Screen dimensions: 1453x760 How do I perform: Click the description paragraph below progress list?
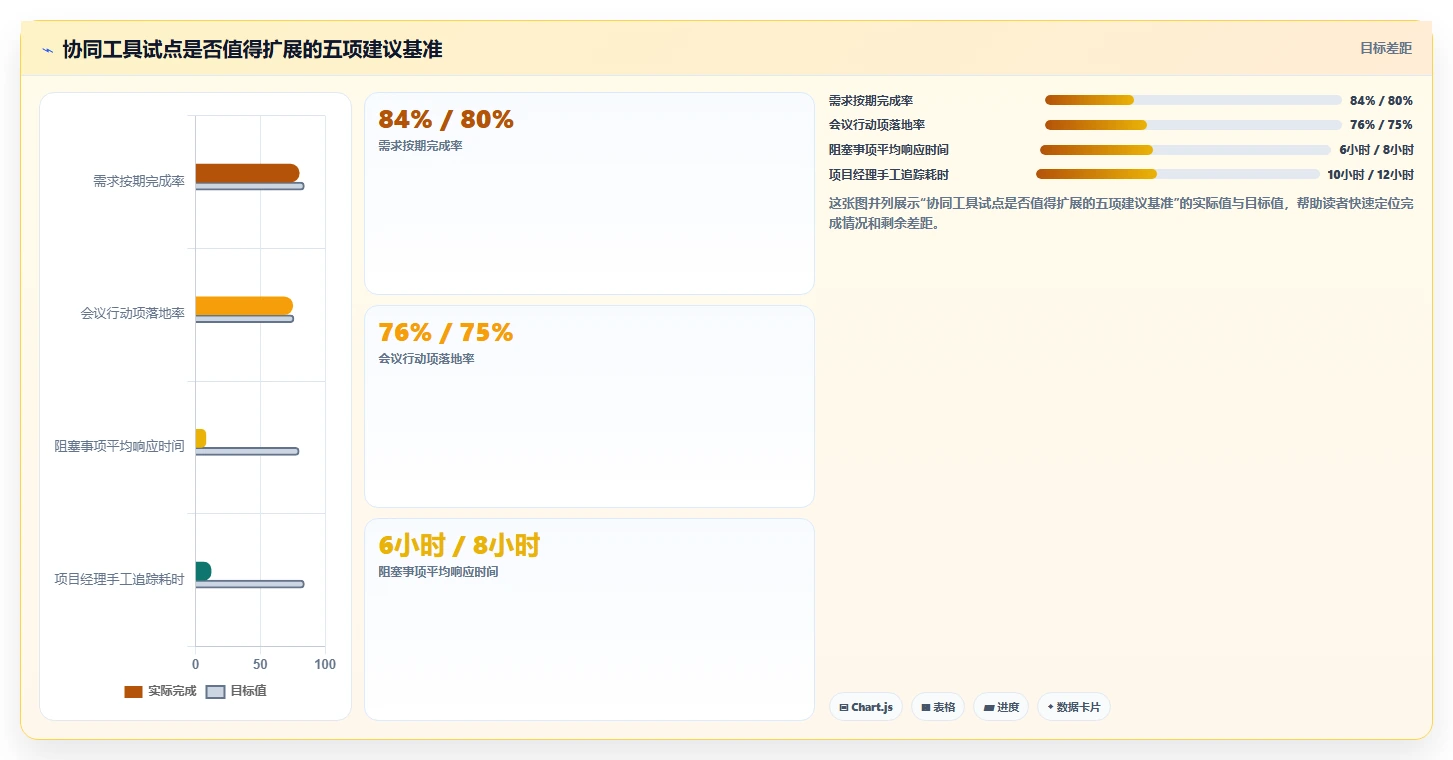pos(1121,213)
